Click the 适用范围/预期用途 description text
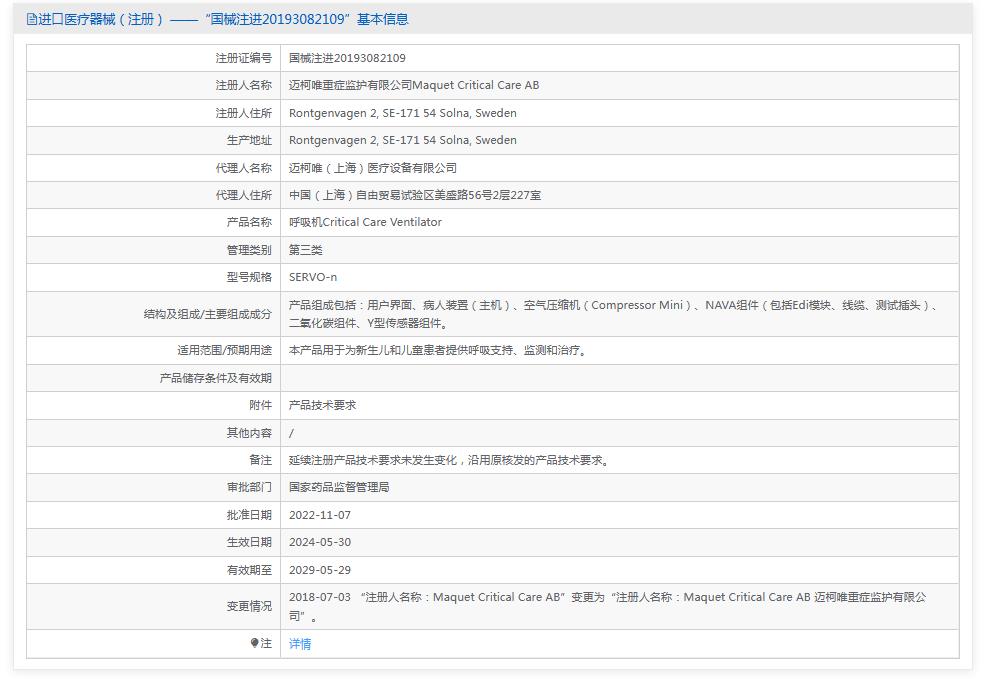Image resolution: width=992 pixels, height=679 pixels. click(438, 350)
